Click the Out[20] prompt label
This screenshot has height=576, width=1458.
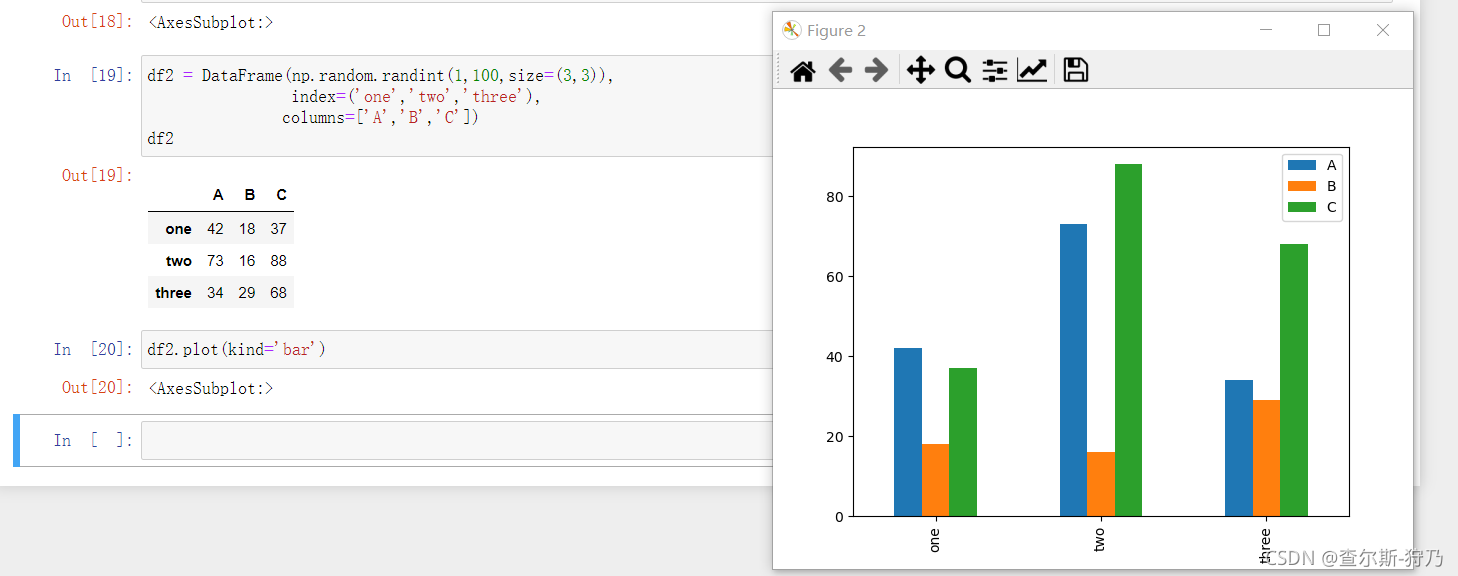[97, 388]
